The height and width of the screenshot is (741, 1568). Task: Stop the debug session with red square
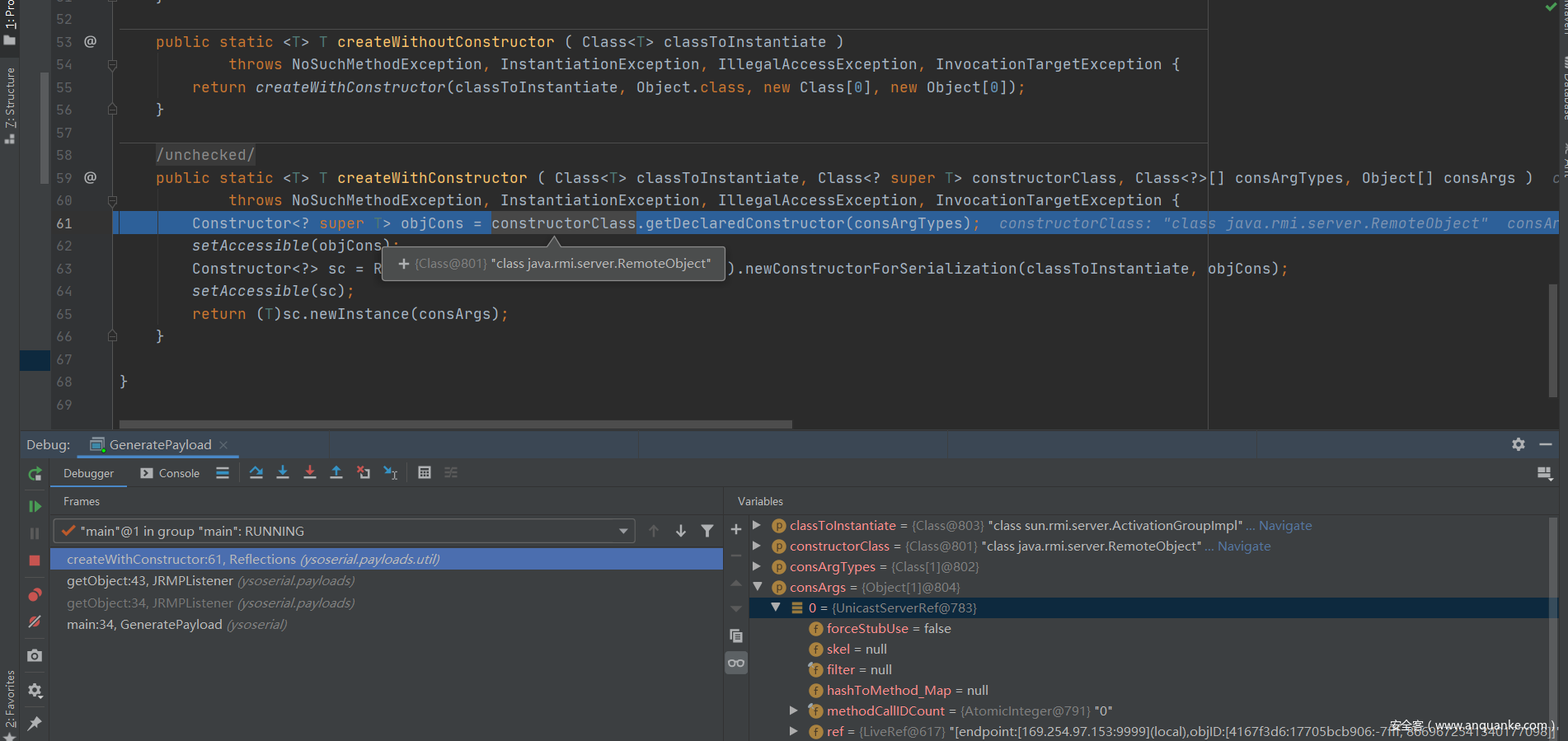coord(35,560)
